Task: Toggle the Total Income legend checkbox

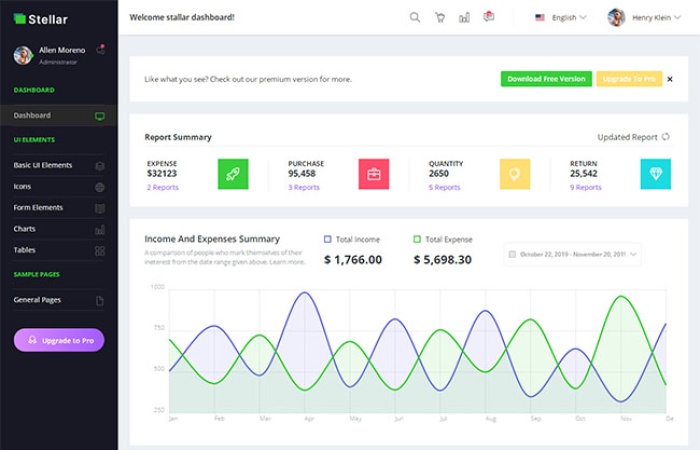Action: (327, 239)
